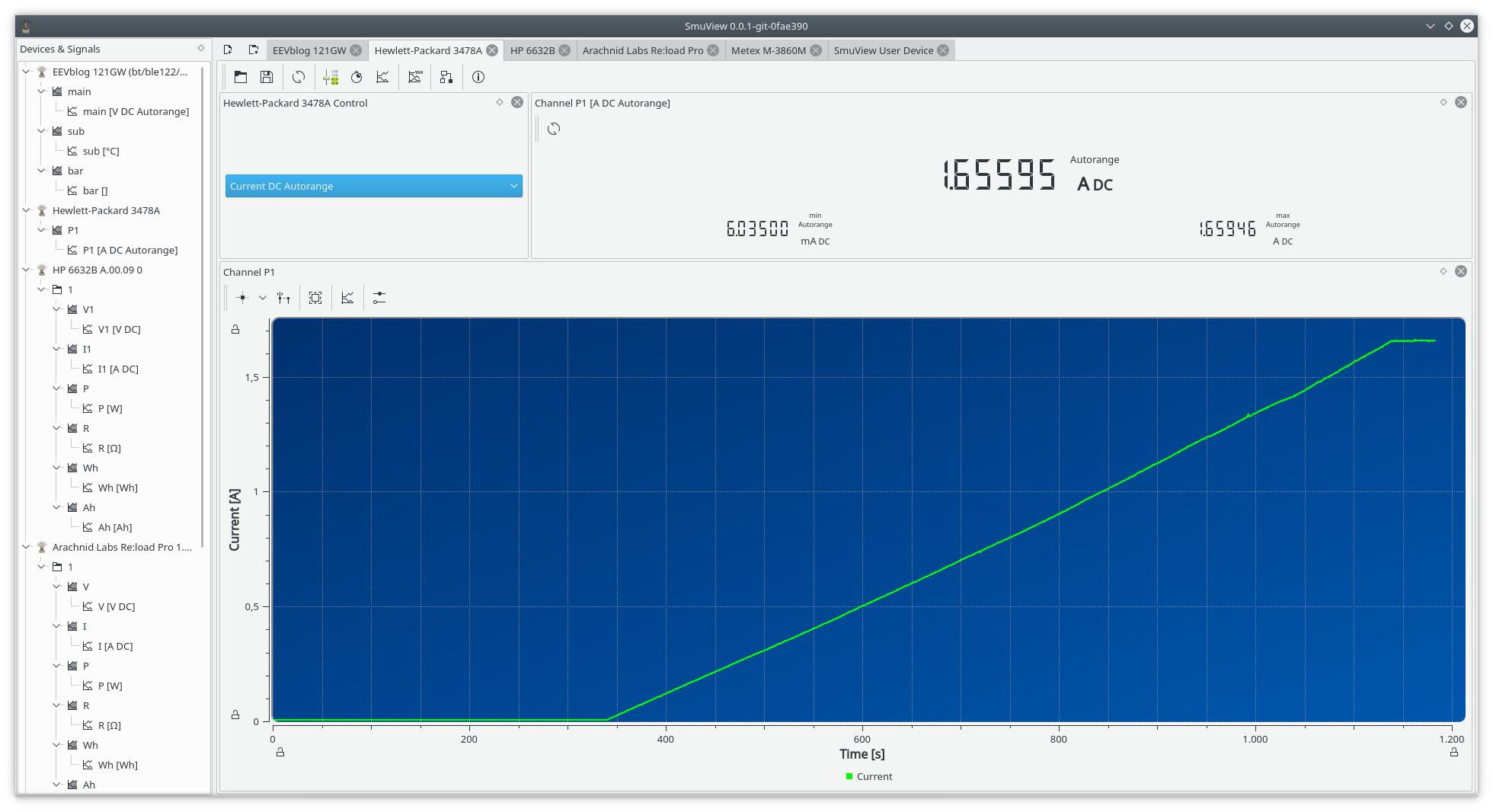The width and height of the screenshot is (1493, 812).
Task: Float the Hewlett-Packard 3478A Control panel
Action: click(500, 102)
